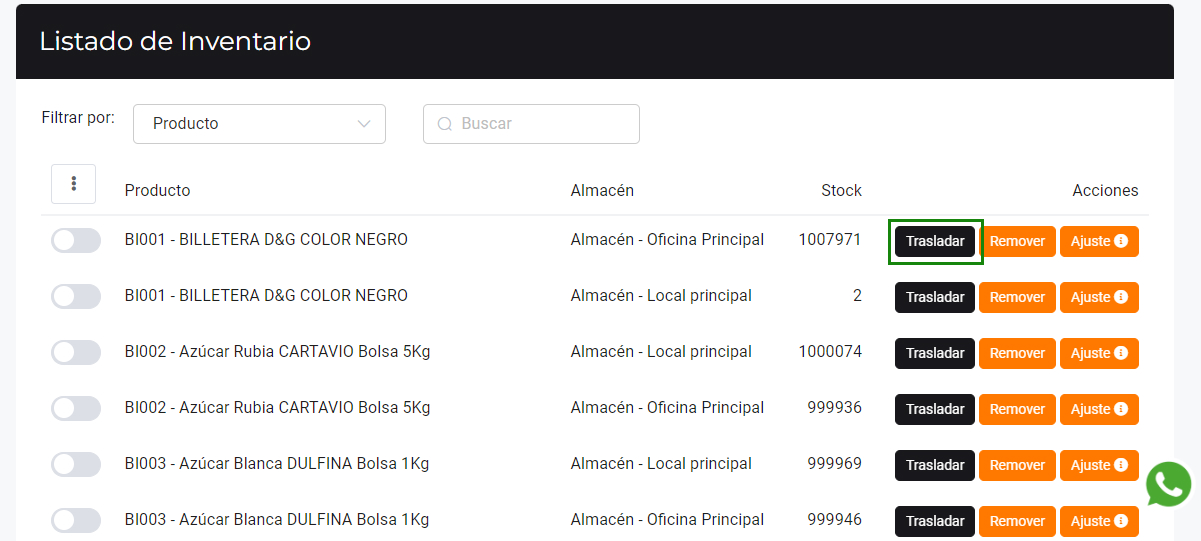Enable switch for Azúcar Rubia with stock 1000074

pyautogui.click(x=76, y=353)
